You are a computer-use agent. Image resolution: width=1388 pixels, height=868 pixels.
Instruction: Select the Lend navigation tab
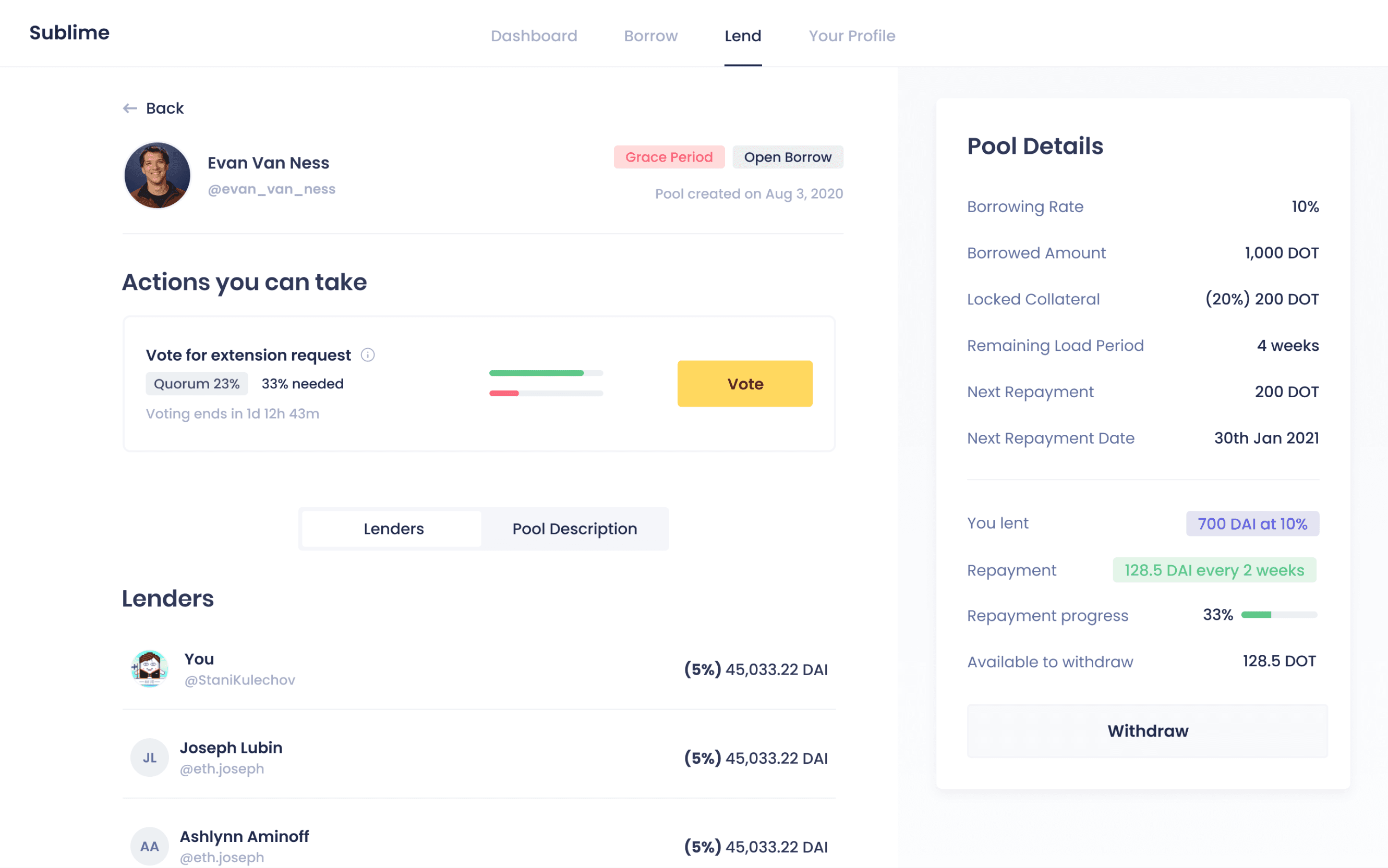click(x=743, y=35)
